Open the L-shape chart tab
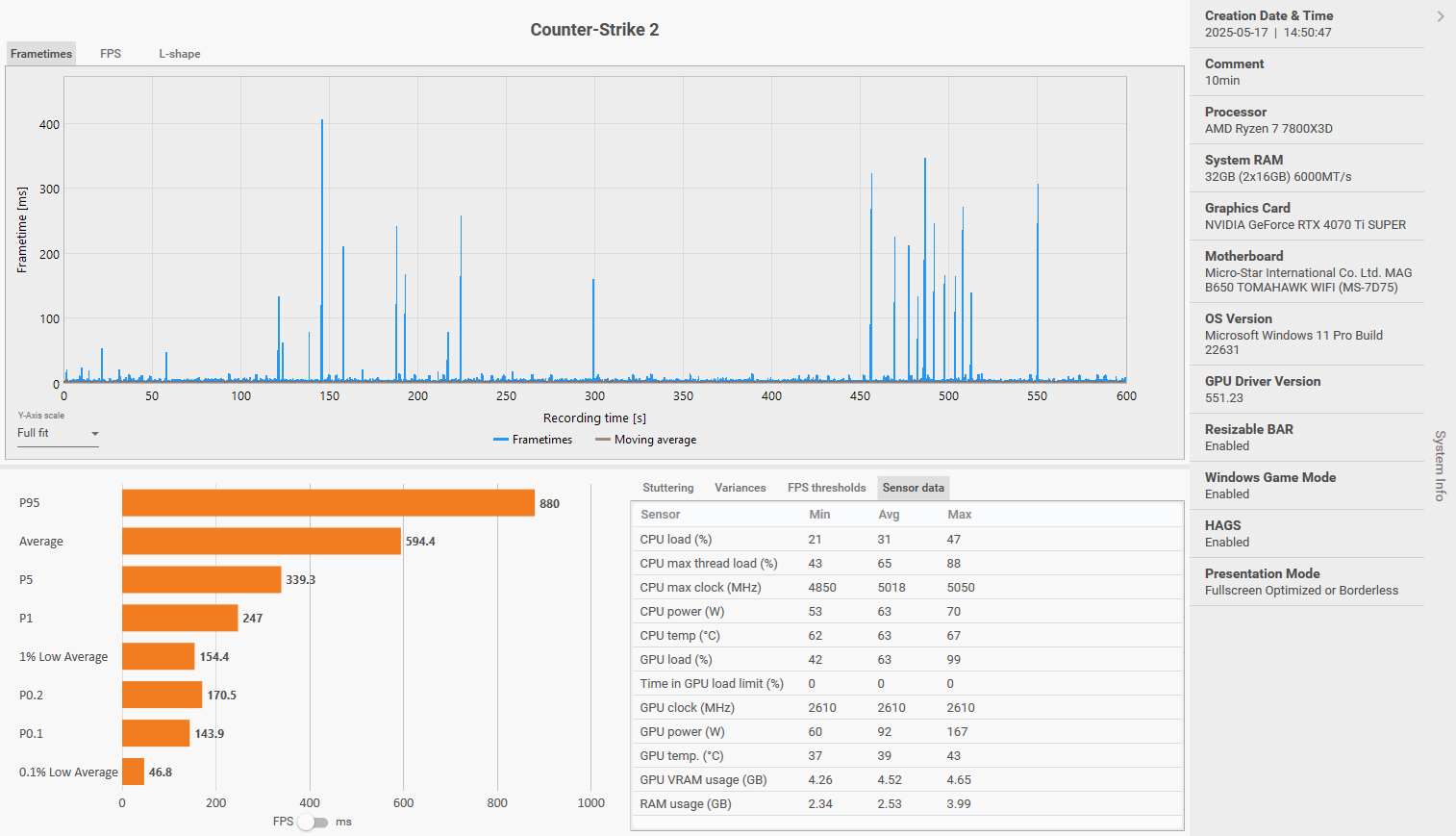The width and height of the screenshot is (1456, 836). point(179,54)
